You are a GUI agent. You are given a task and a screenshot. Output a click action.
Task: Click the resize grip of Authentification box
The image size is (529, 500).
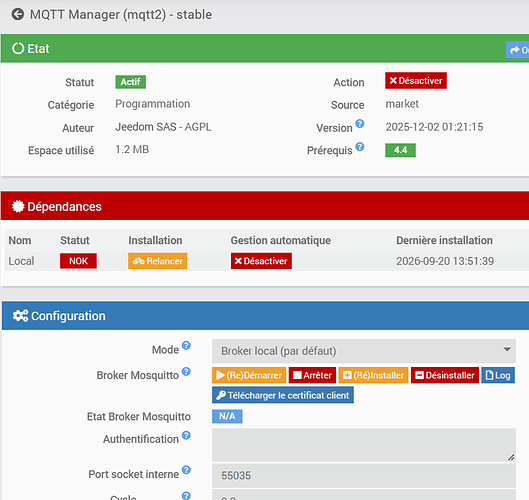pos(511,457)
